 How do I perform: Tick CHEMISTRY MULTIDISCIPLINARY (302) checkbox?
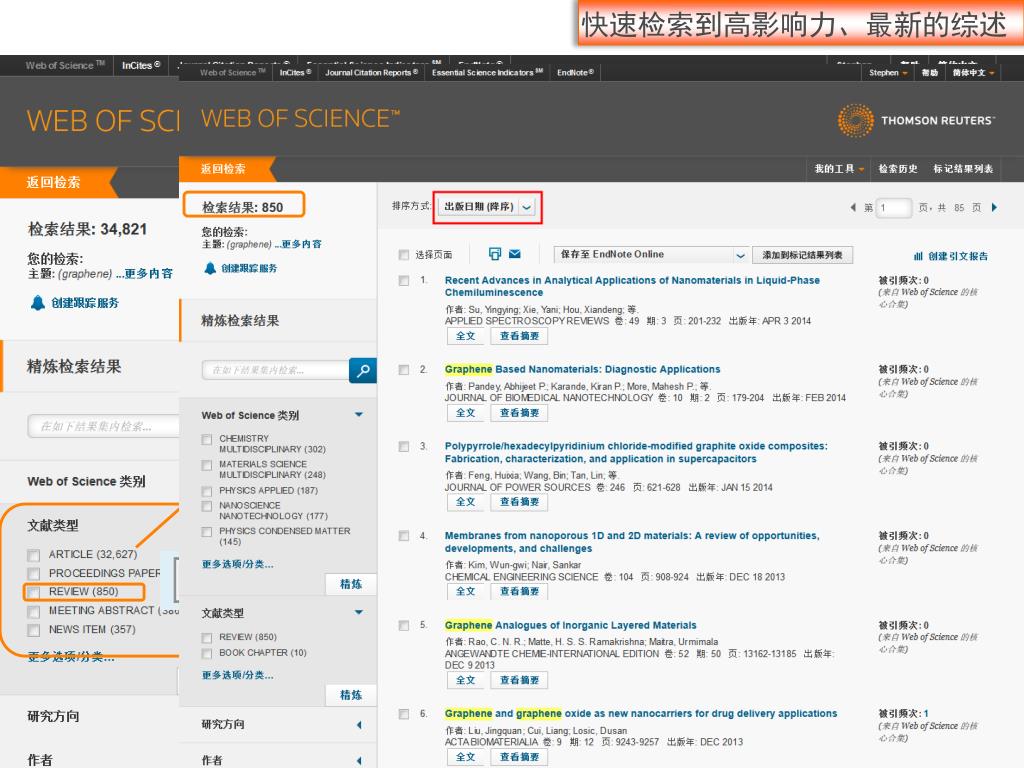coord(207,440)
